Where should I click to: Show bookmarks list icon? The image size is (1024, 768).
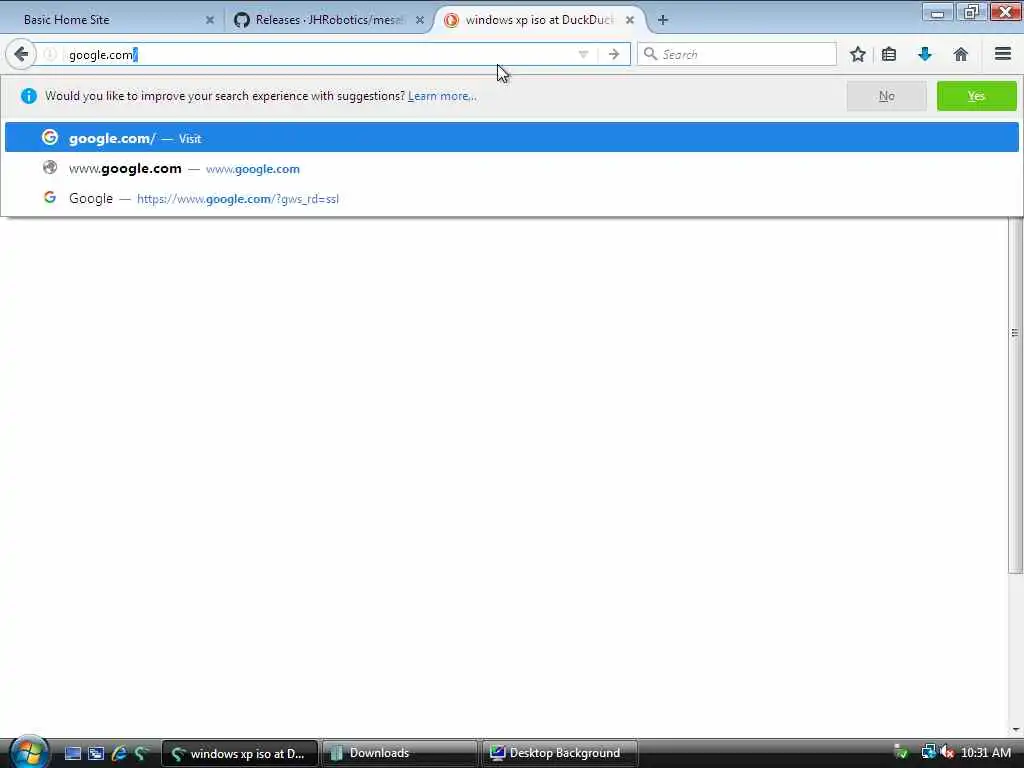pos(889,54)
